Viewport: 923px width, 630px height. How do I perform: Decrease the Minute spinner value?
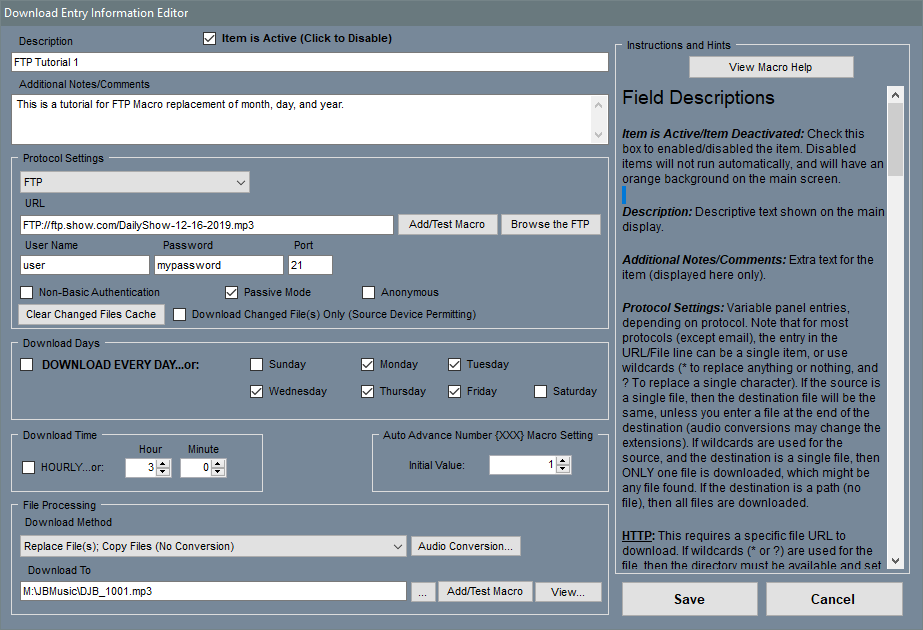(218, 472)
